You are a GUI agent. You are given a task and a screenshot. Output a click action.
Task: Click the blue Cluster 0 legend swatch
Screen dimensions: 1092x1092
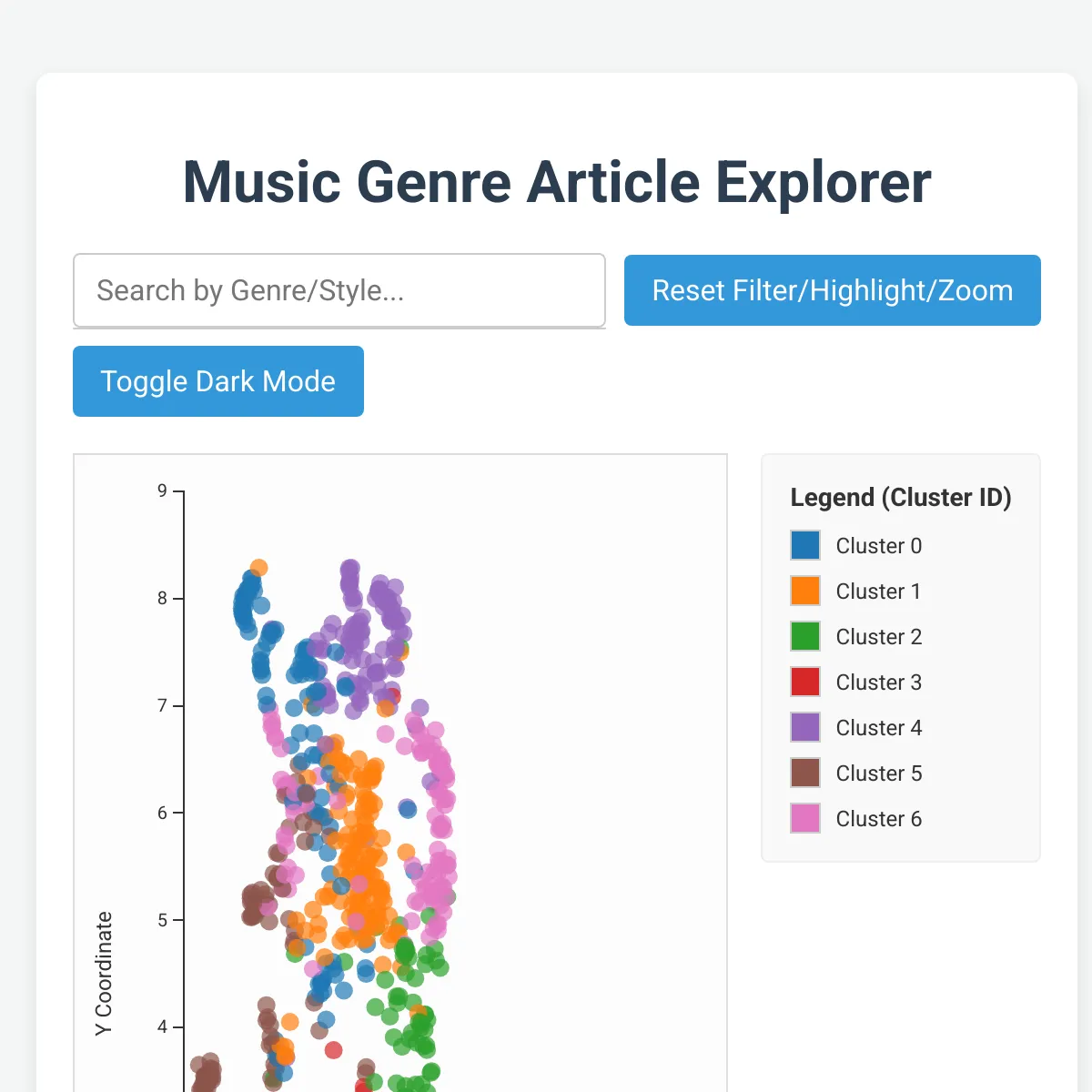click(804, 545)
